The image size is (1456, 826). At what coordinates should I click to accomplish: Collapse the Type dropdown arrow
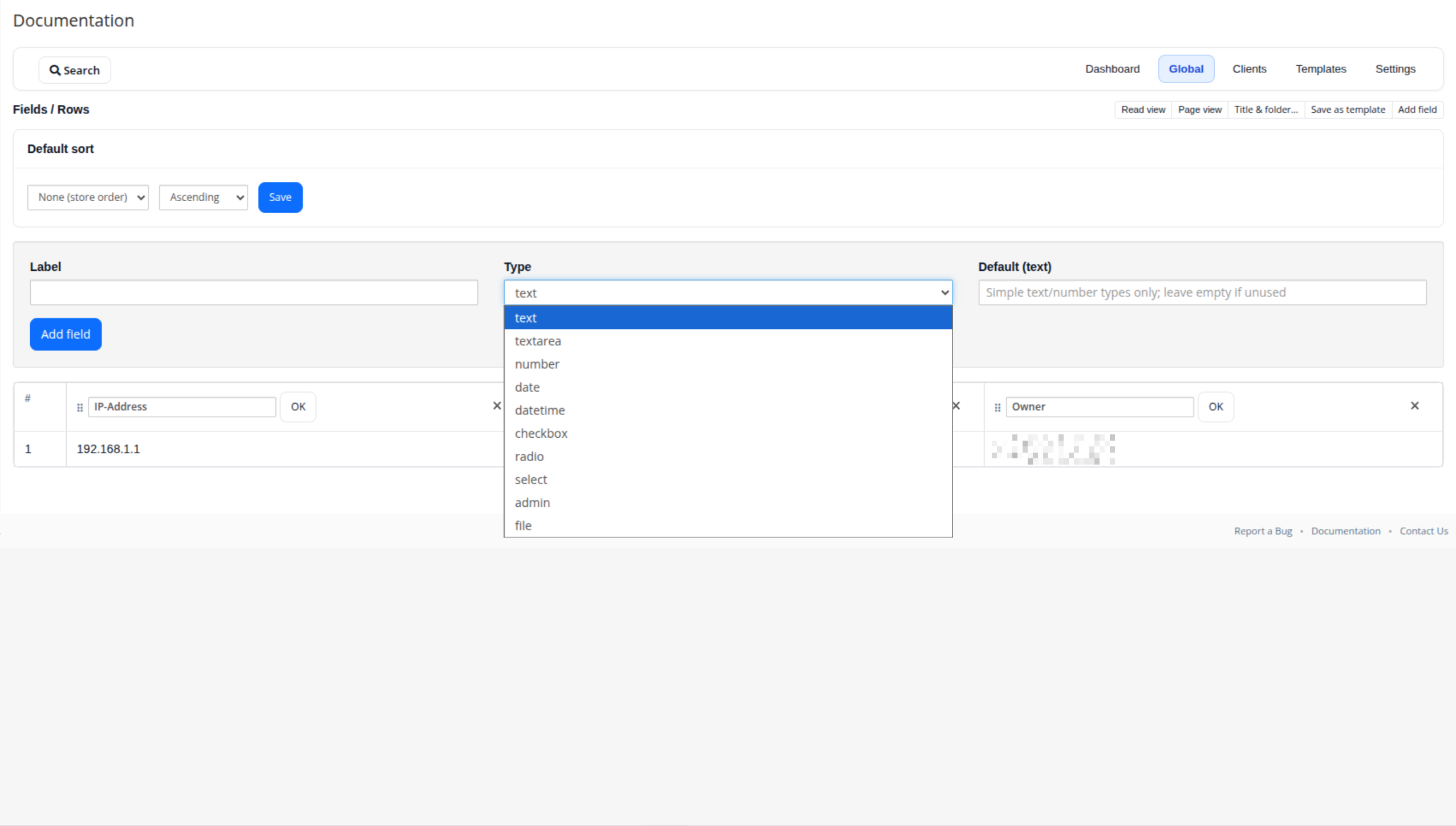coord(944,292)
